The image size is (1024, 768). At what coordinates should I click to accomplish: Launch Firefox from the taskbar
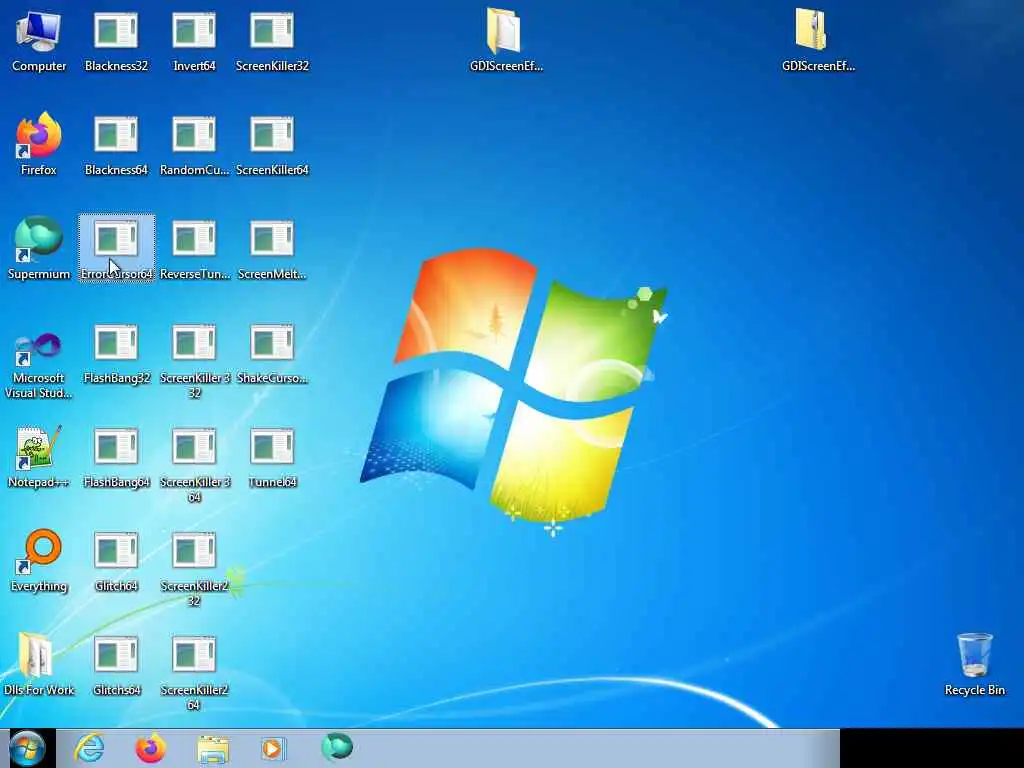point(150,748)
